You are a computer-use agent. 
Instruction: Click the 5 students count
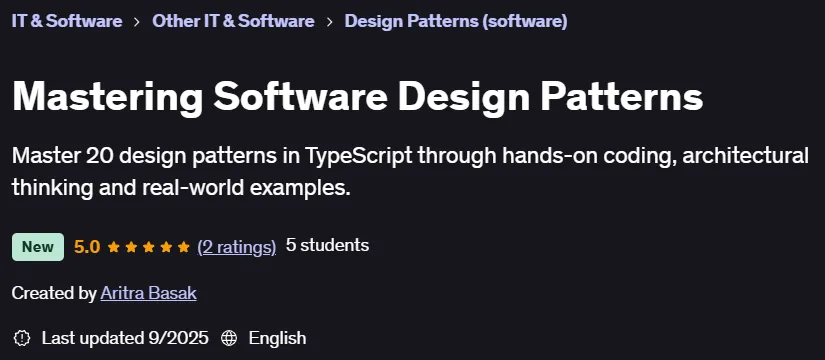[327, 245]
